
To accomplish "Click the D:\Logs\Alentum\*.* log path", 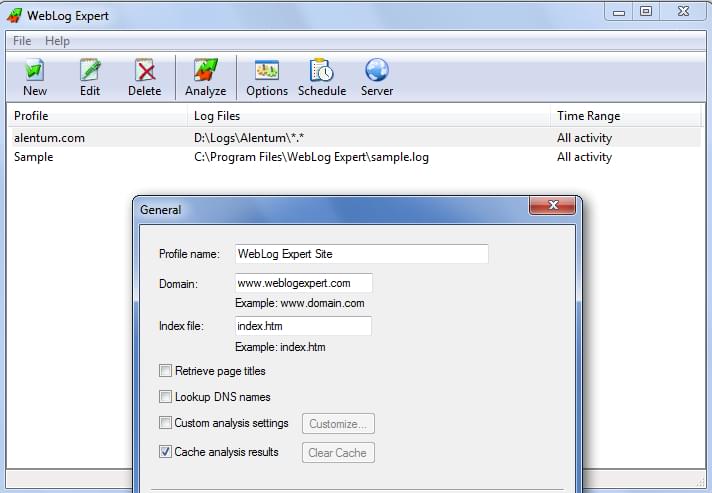I will click(x=249, y=138).
